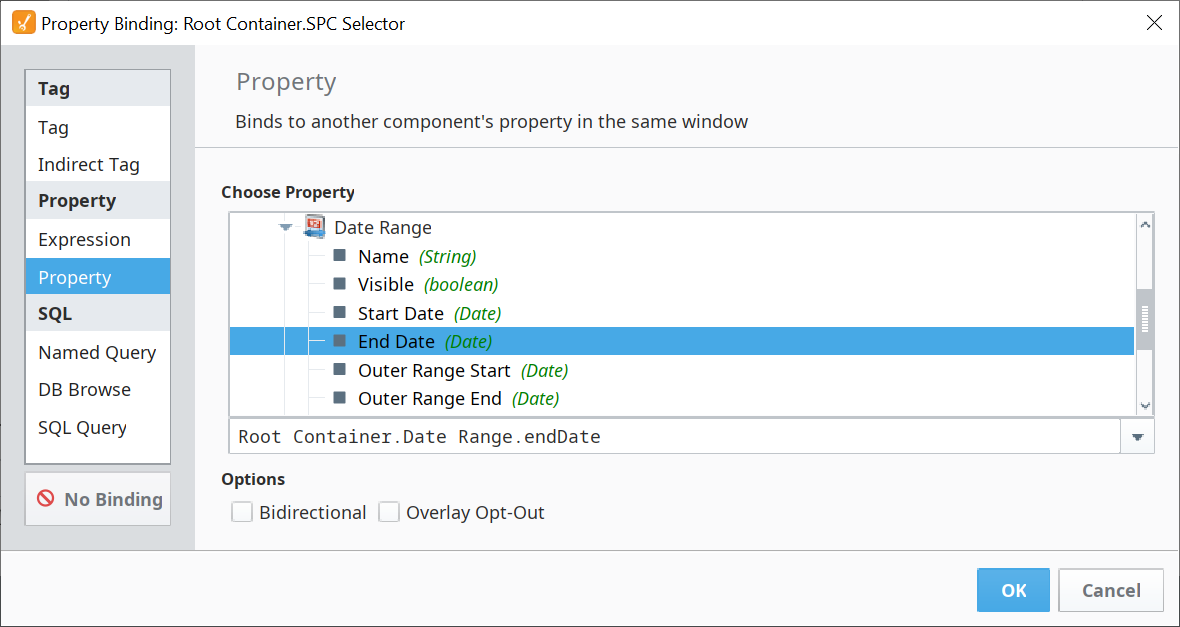Click the square icon beside Outer Range End
1180x627 pixels.
[339, 398]
